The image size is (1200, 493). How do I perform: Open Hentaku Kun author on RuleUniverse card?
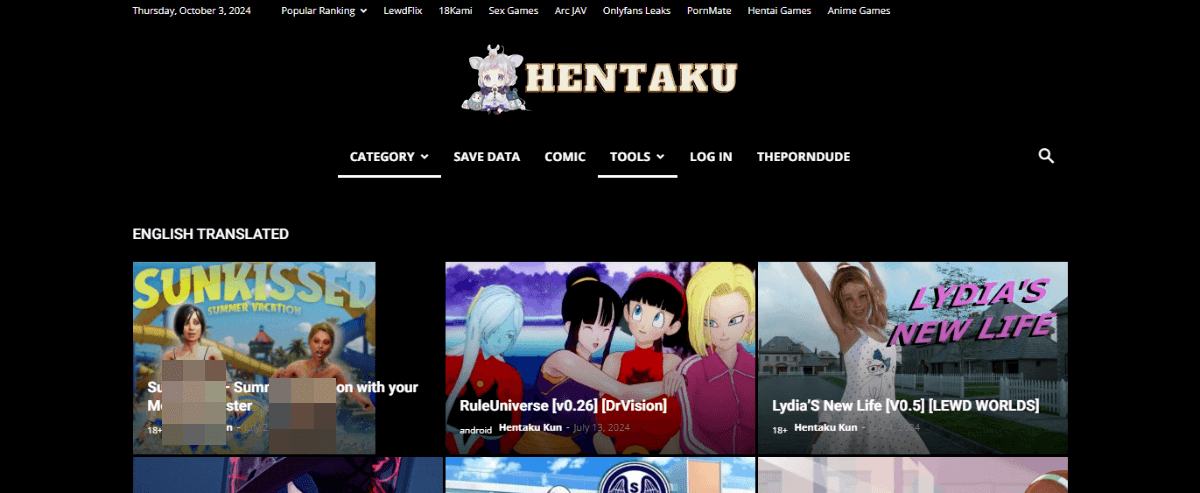tap(530, 427)
